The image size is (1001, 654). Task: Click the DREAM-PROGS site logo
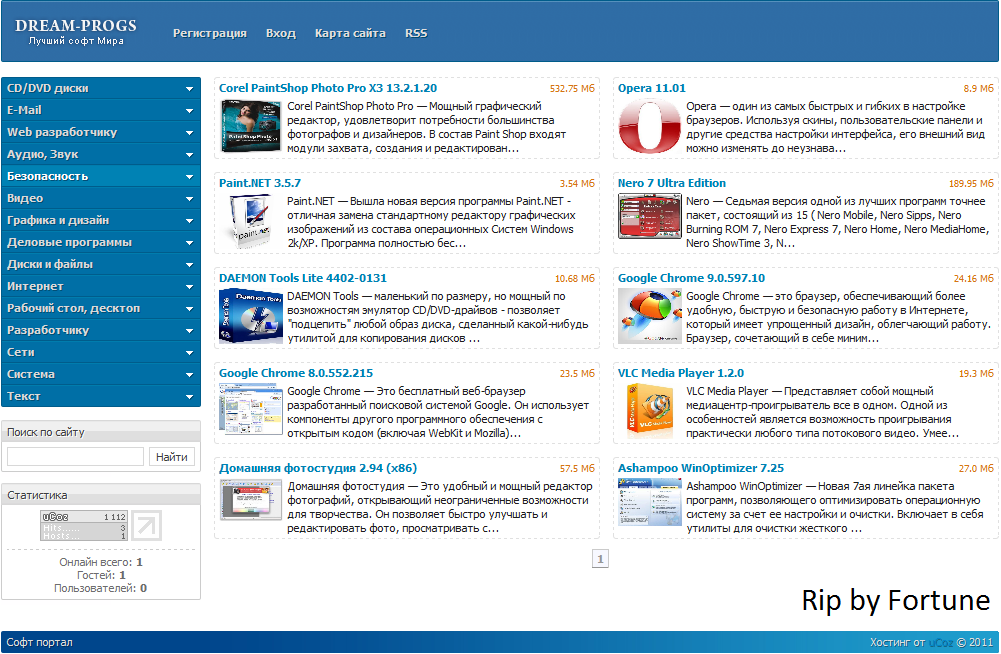click(x=76, y=31)
